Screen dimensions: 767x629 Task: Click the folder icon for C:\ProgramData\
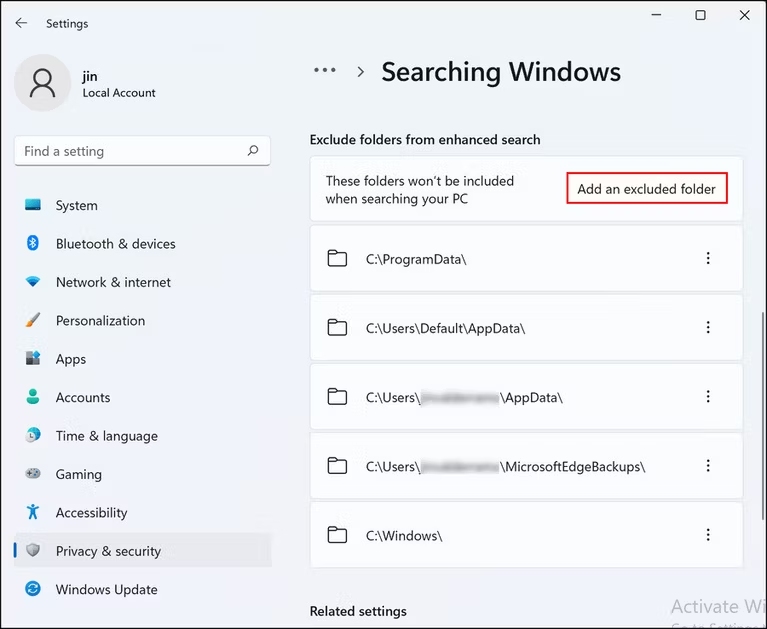click(x=337, y=258)
